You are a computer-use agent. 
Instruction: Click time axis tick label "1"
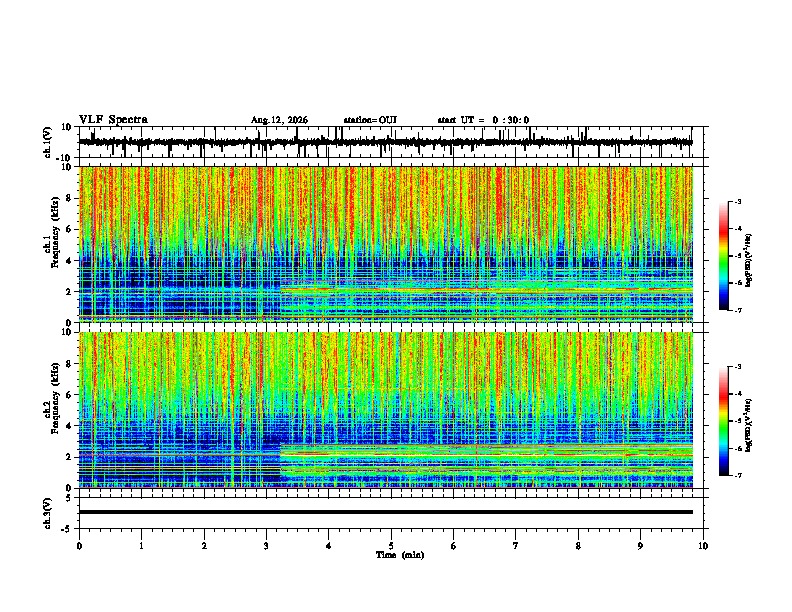pos(141,546)
